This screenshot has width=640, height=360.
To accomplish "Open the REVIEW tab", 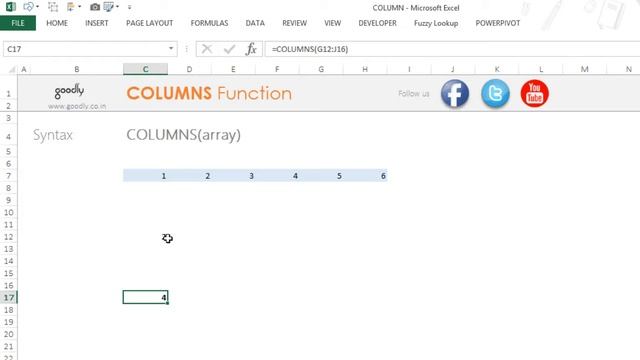I will 294,23.
